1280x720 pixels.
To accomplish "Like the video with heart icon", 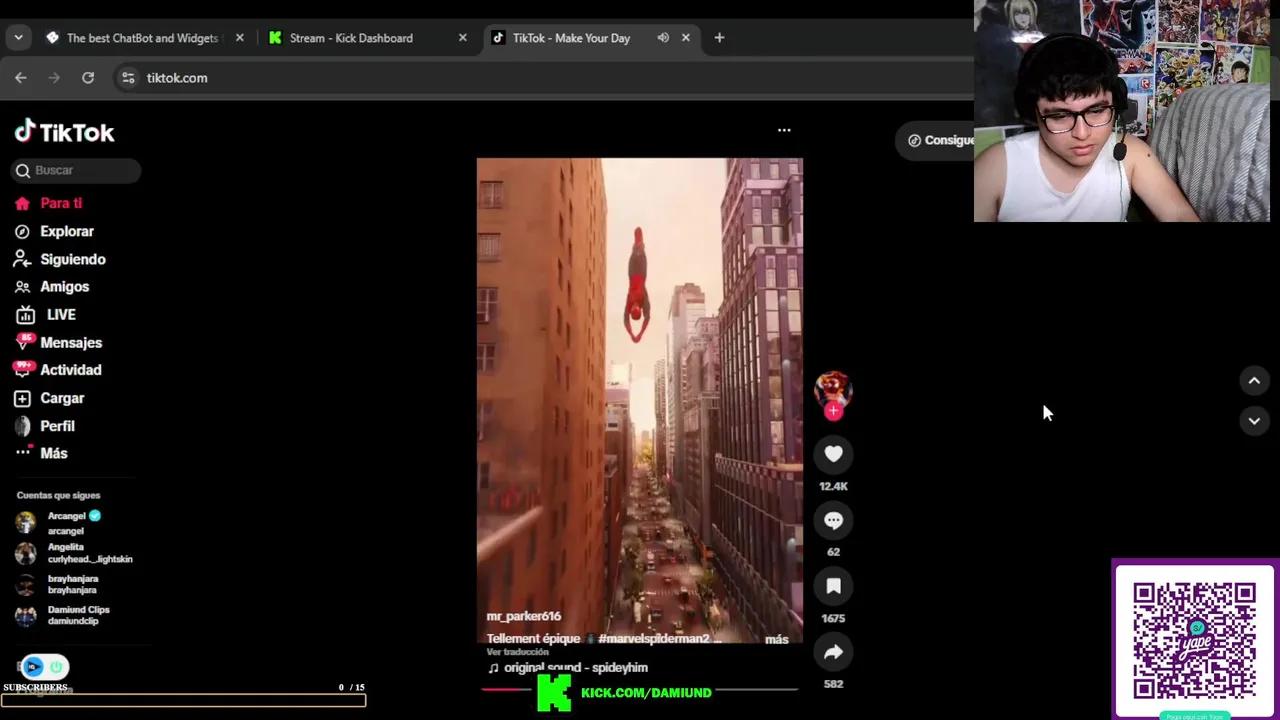I will pyautogui.click(x=833, y=454).
